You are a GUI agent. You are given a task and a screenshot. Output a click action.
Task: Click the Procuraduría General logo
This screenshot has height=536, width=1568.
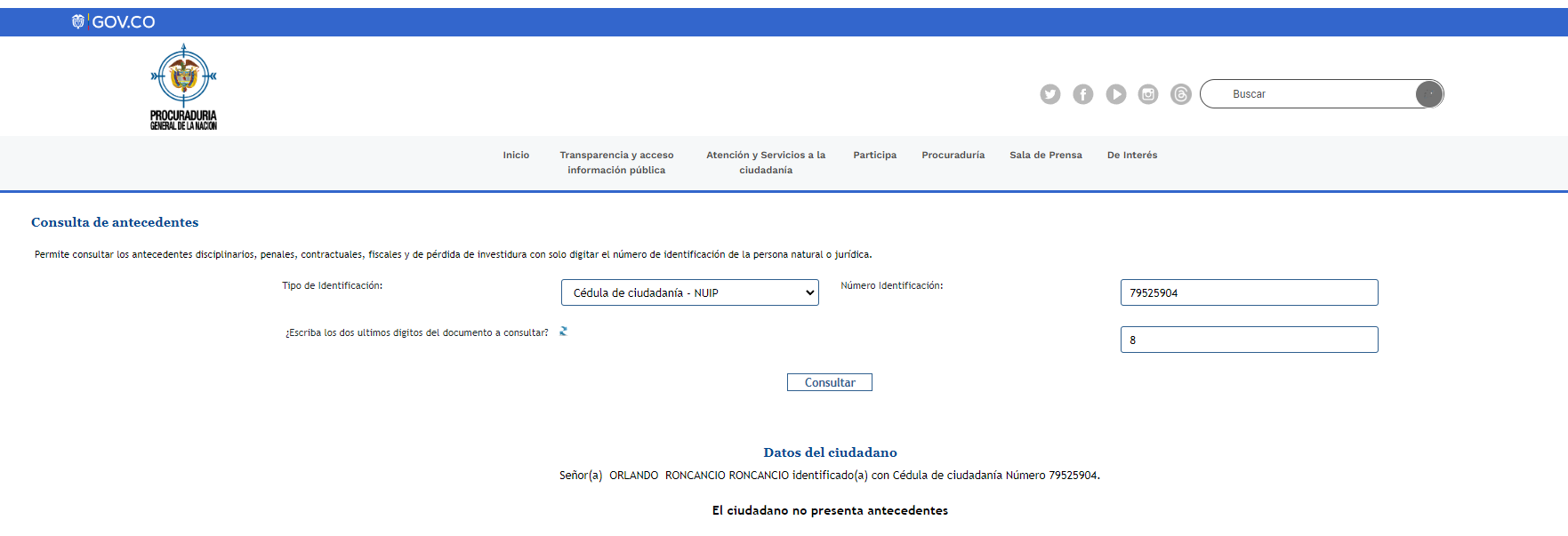pos(183,87)
